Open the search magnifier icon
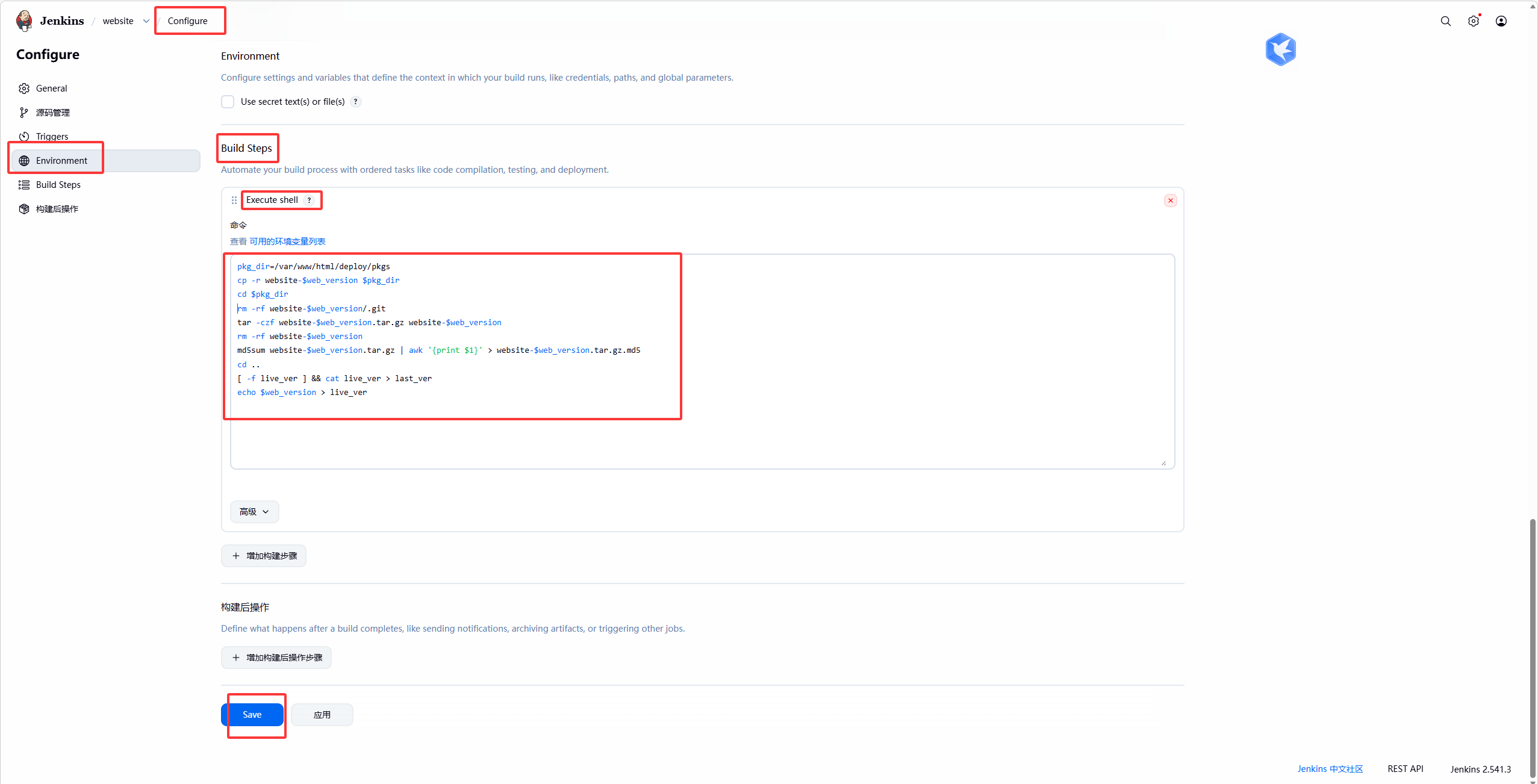Image resolution: width=1538 pixels, height=784 pixels. point(1445,21)
